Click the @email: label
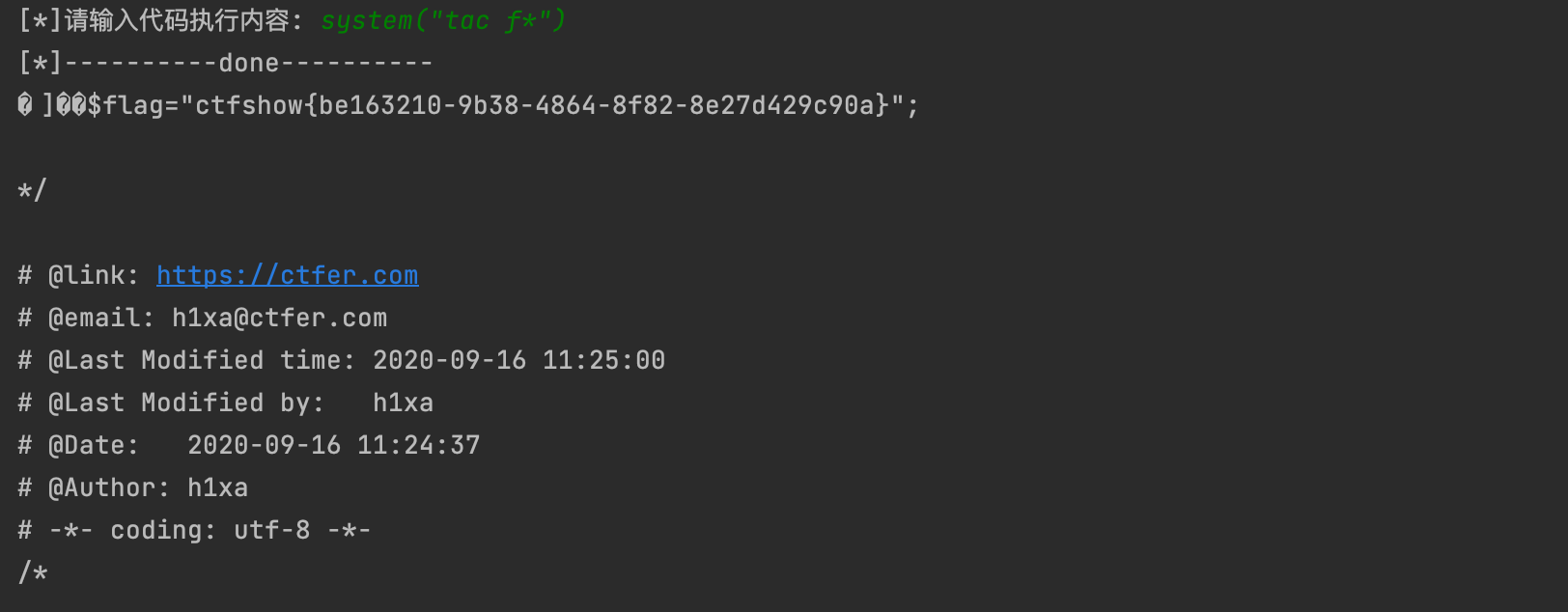Image resolution: width=1568 pixels, height=612 pixels. point(101,319)
